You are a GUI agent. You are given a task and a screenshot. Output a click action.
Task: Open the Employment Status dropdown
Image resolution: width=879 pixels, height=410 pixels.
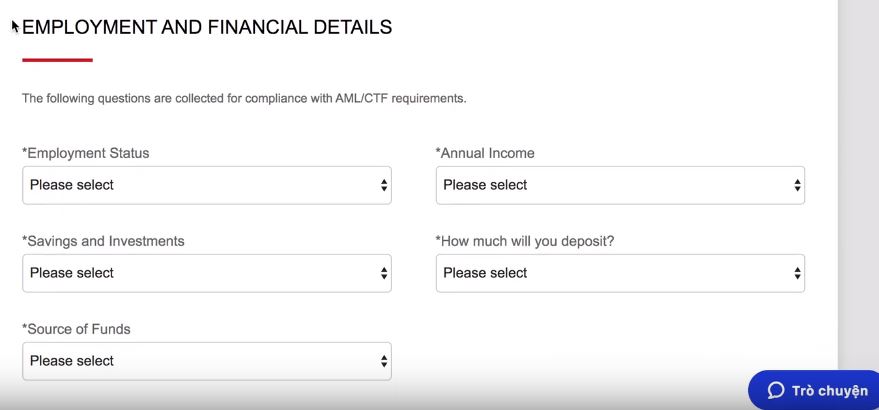(207, 185)
